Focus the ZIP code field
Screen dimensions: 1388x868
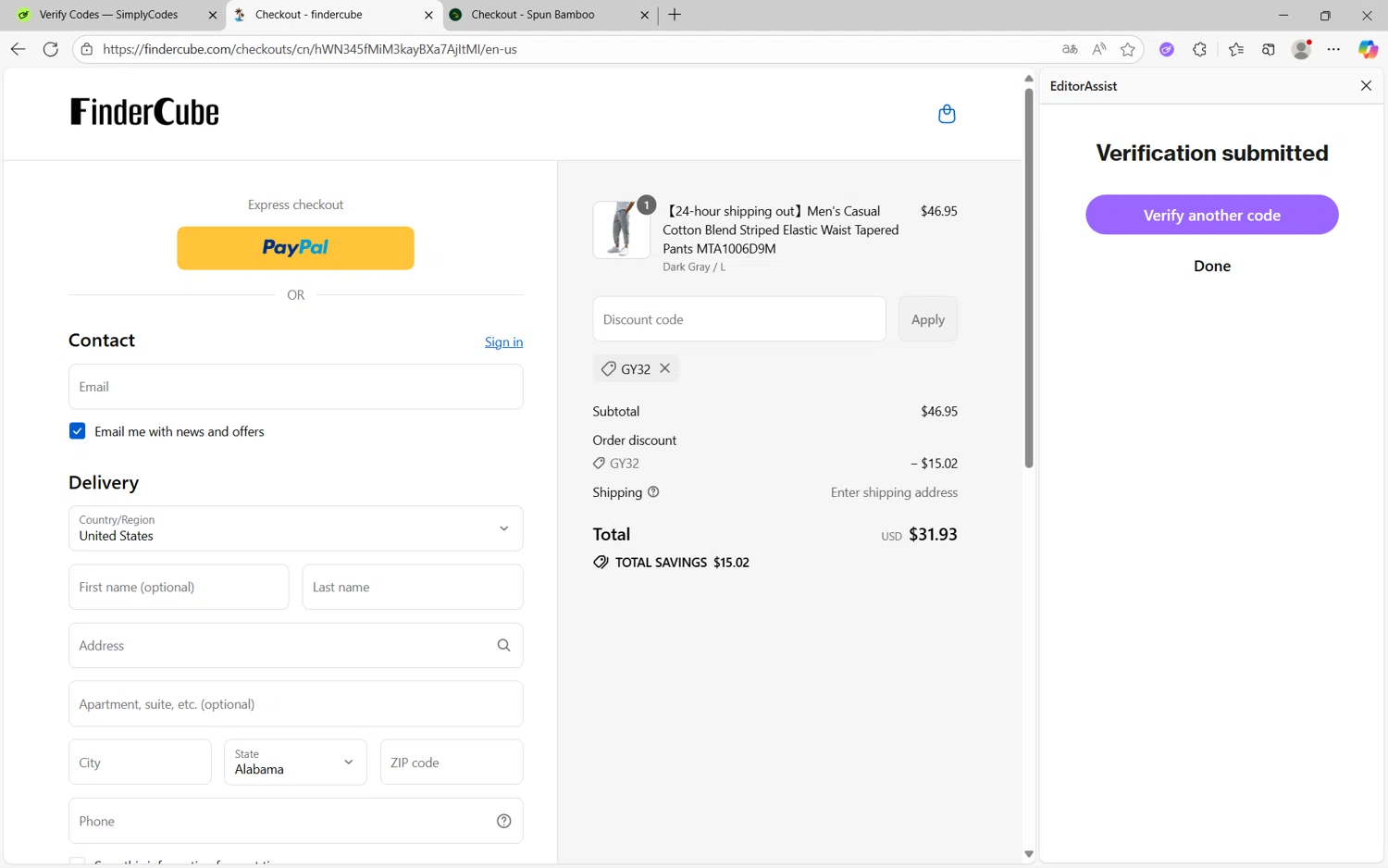point(452,763)
